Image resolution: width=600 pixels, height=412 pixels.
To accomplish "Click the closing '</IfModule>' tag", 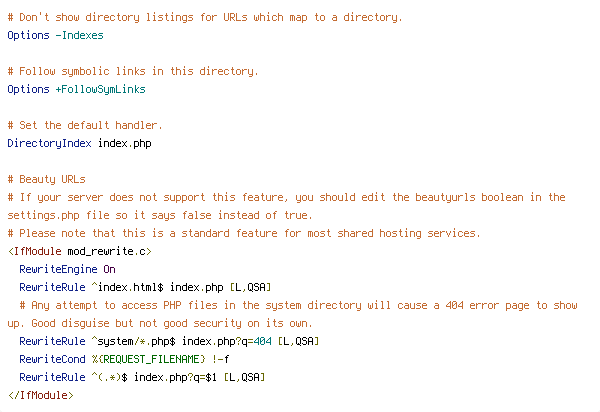I will (41, 395).
